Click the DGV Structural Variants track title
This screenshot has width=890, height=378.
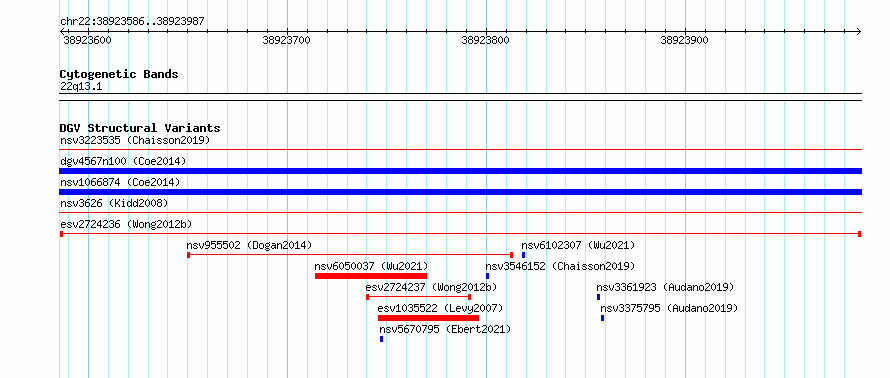pyautogui.click(x=140, y=128)
